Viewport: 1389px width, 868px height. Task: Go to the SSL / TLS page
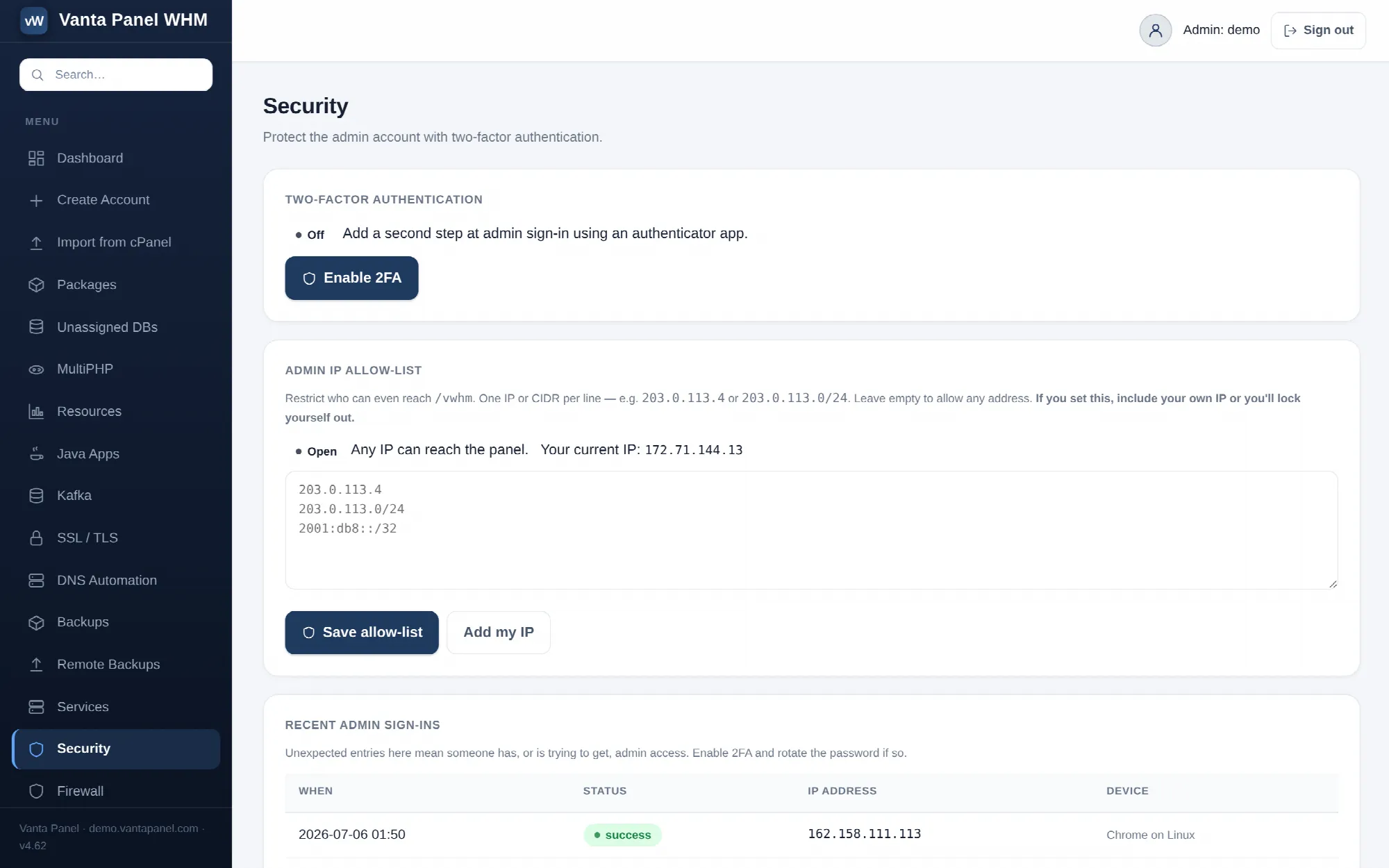pyautogui.click(x=116, y=538)
